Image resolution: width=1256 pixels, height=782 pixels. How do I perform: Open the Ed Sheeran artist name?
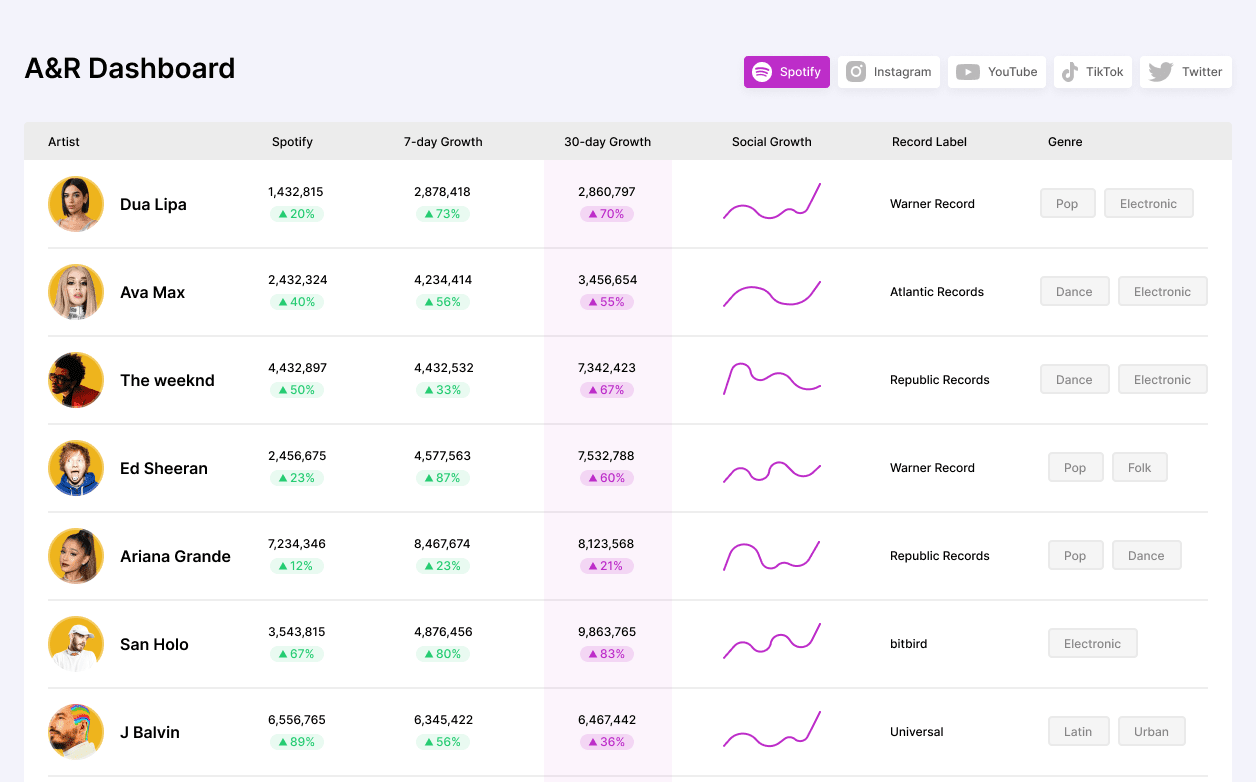click(164, 468)
